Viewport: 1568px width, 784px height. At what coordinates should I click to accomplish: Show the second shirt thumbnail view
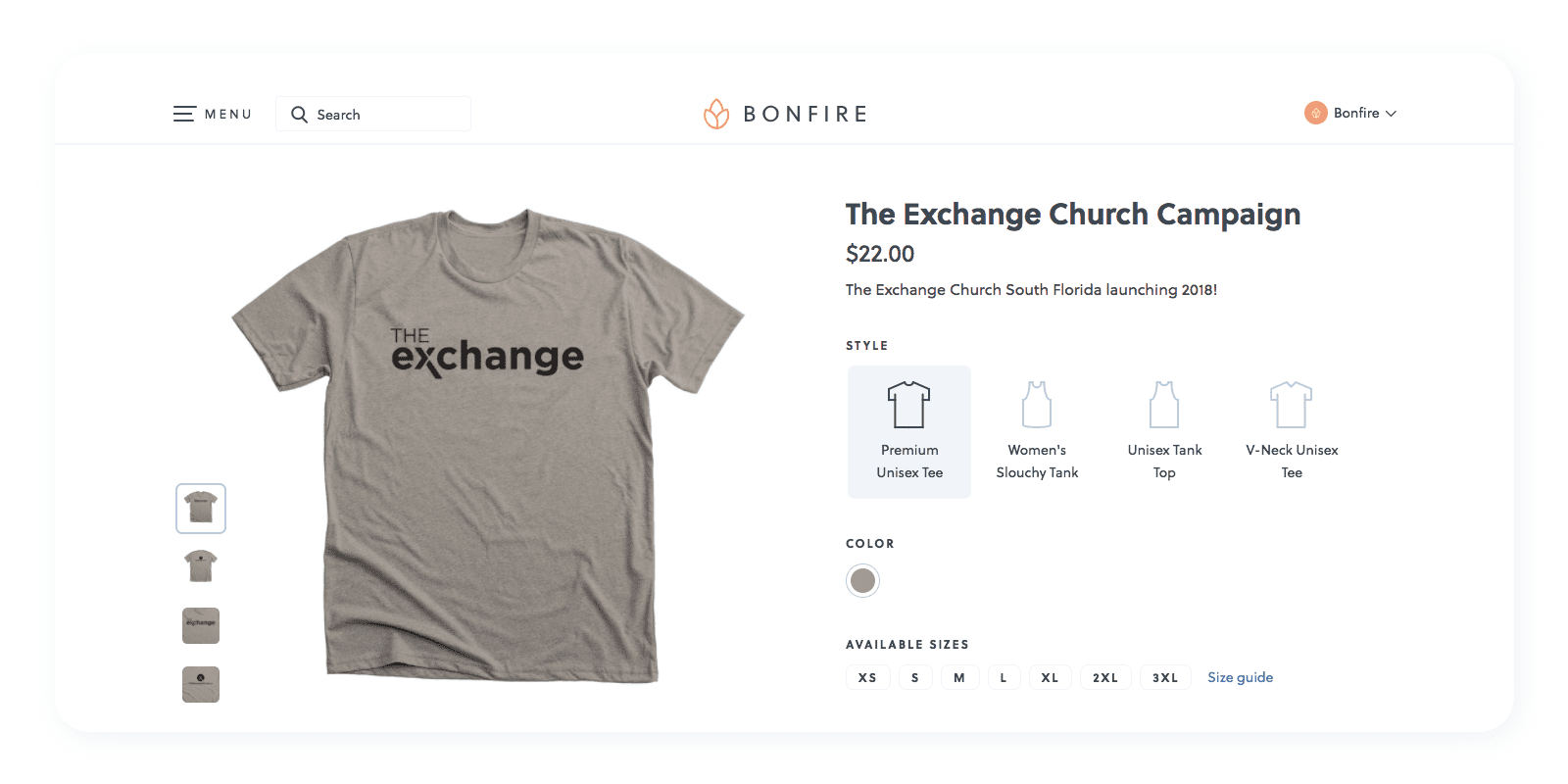tap(201, 566)
